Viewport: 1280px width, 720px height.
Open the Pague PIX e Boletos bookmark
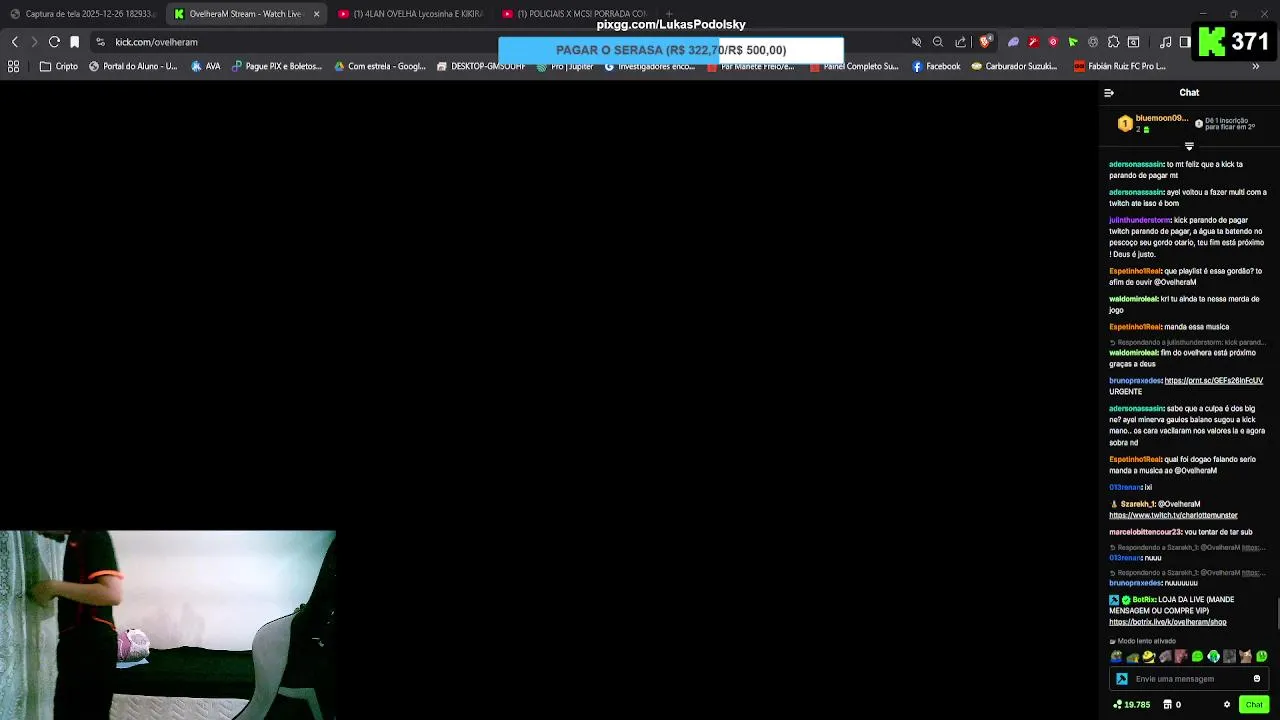tap(277, 66)
